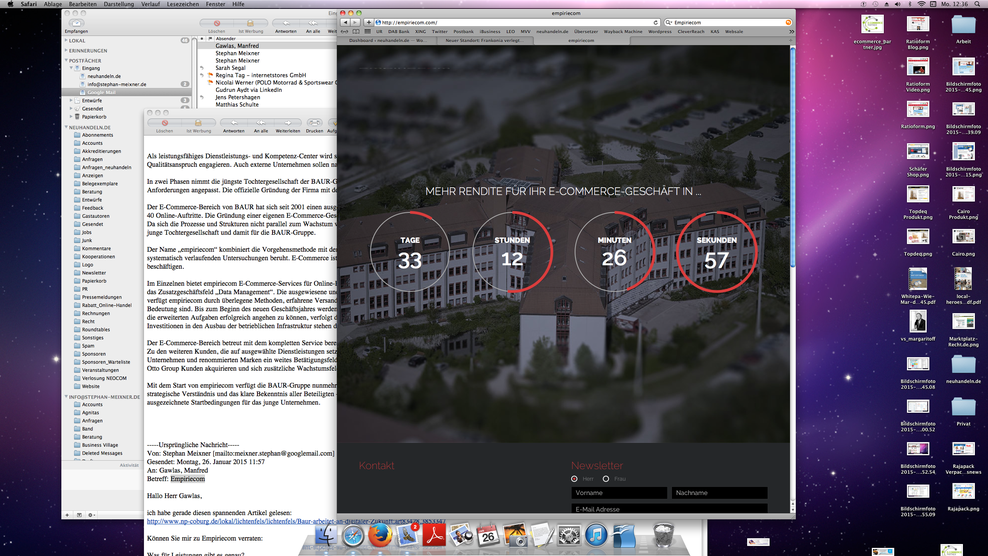Collapse INFO@STEPHAN-MEIXNER.DE section

(x=66, y=397)
